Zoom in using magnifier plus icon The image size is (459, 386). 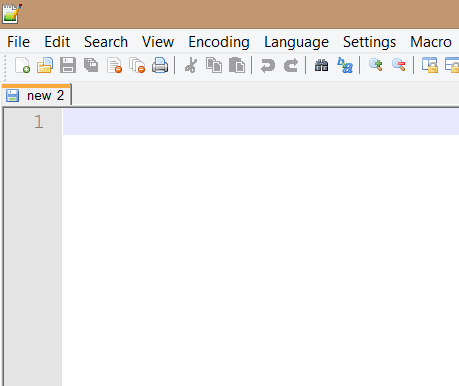(376, 65)
